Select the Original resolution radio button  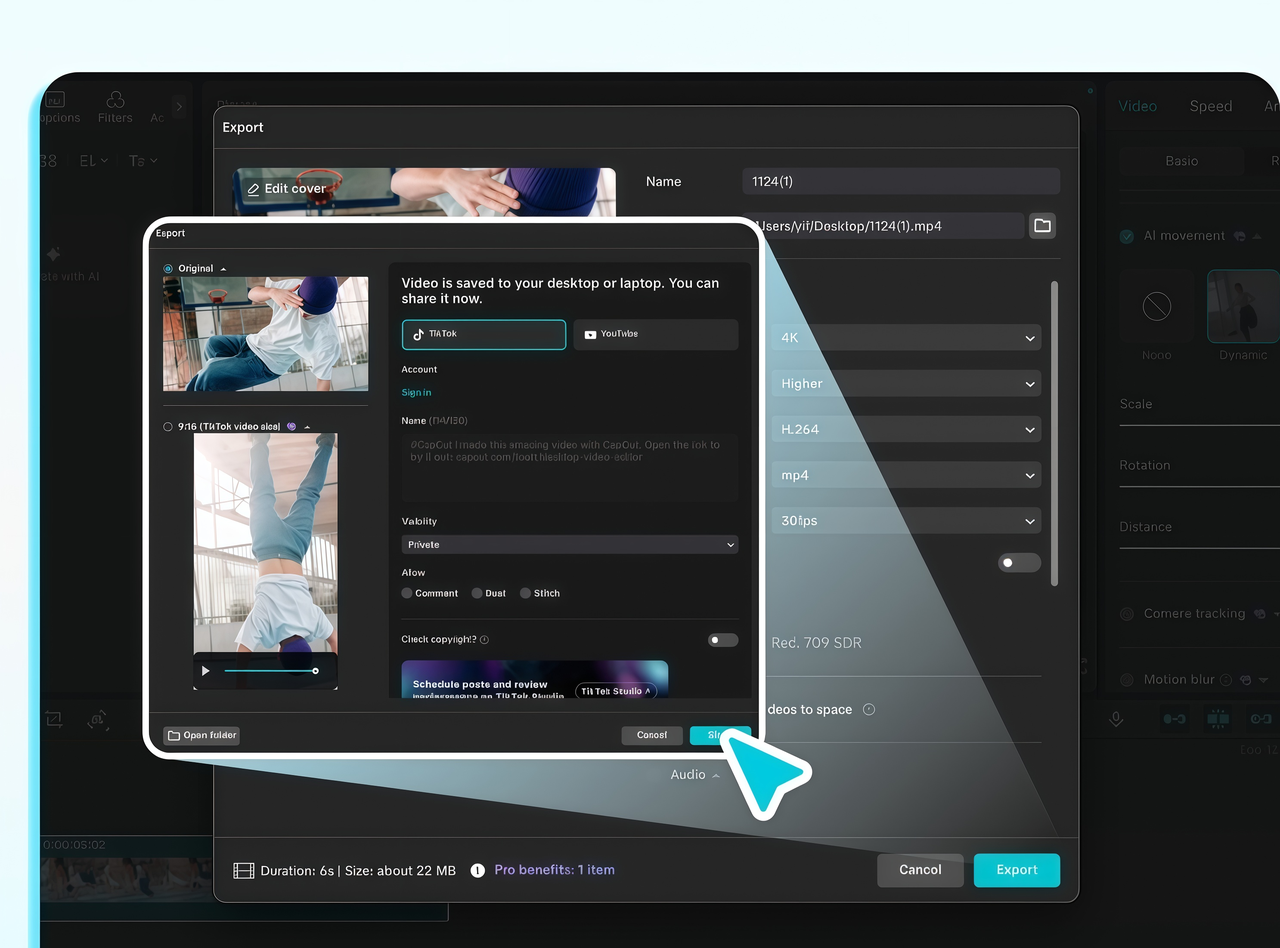[168, 268]
